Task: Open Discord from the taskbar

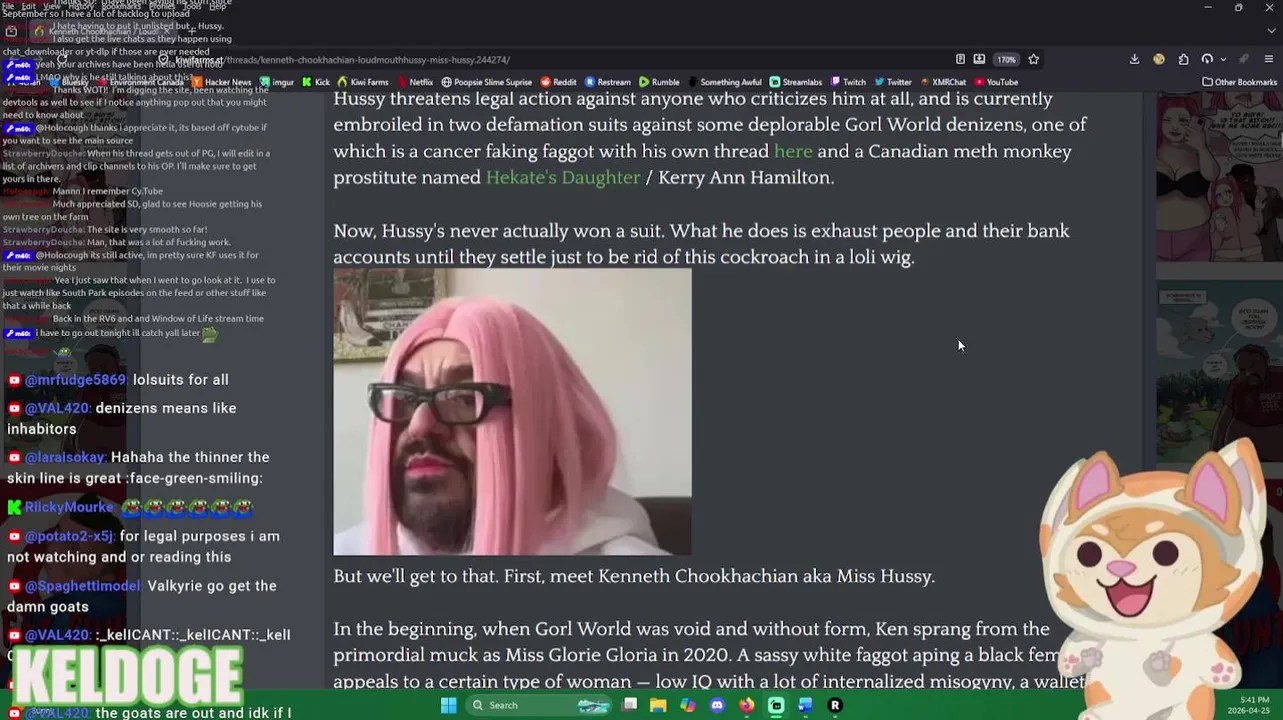Action: 717,705
